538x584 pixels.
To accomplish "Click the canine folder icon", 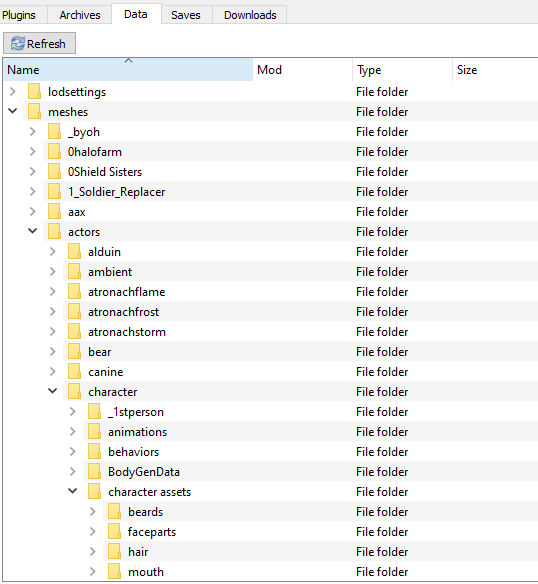I will click(x=75, y=372).
